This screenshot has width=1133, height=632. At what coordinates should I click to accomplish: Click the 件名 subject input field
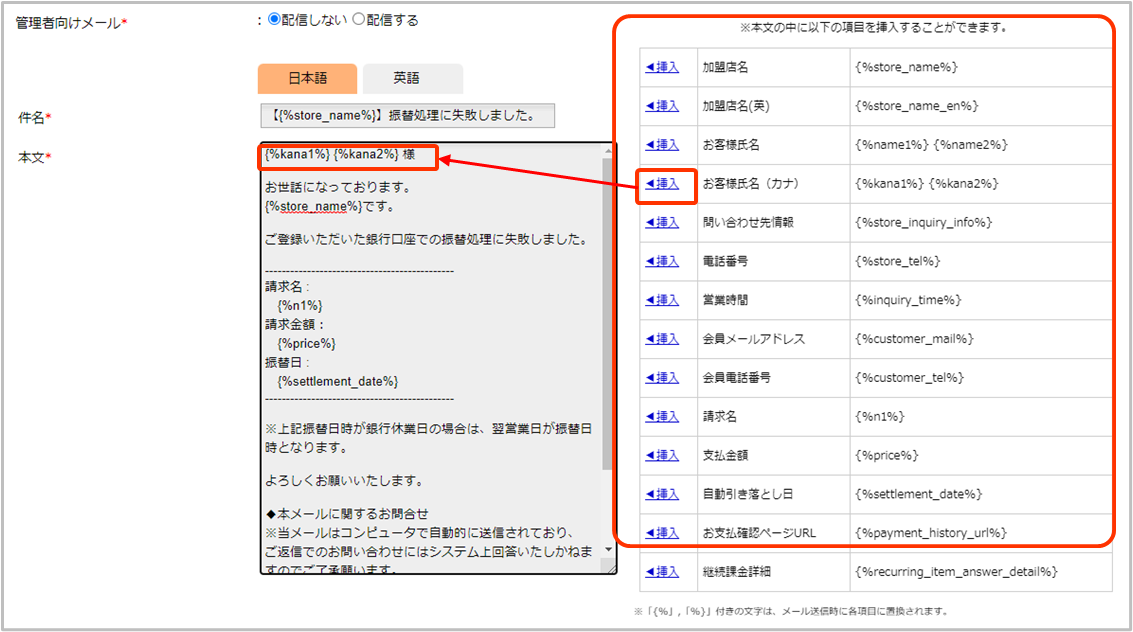(407, 116)
